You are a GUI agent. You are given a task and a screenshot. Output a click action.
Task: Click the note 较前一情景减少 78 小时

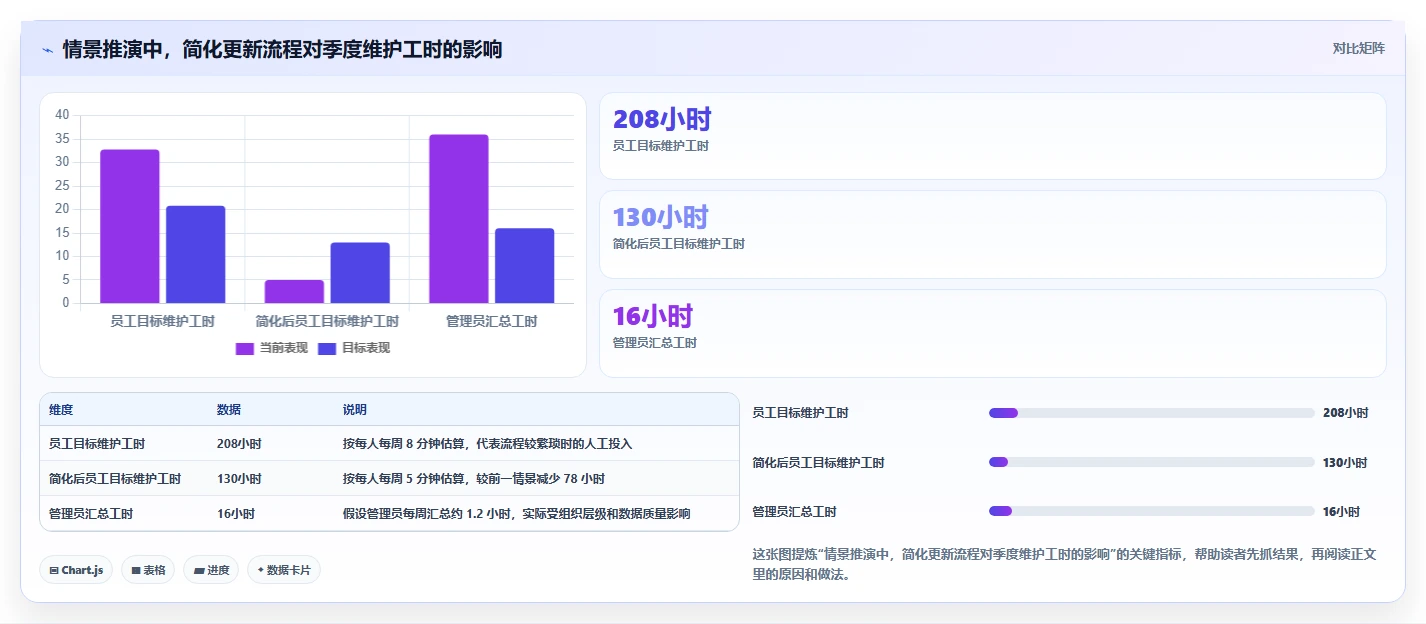click(x=541, y=479)
